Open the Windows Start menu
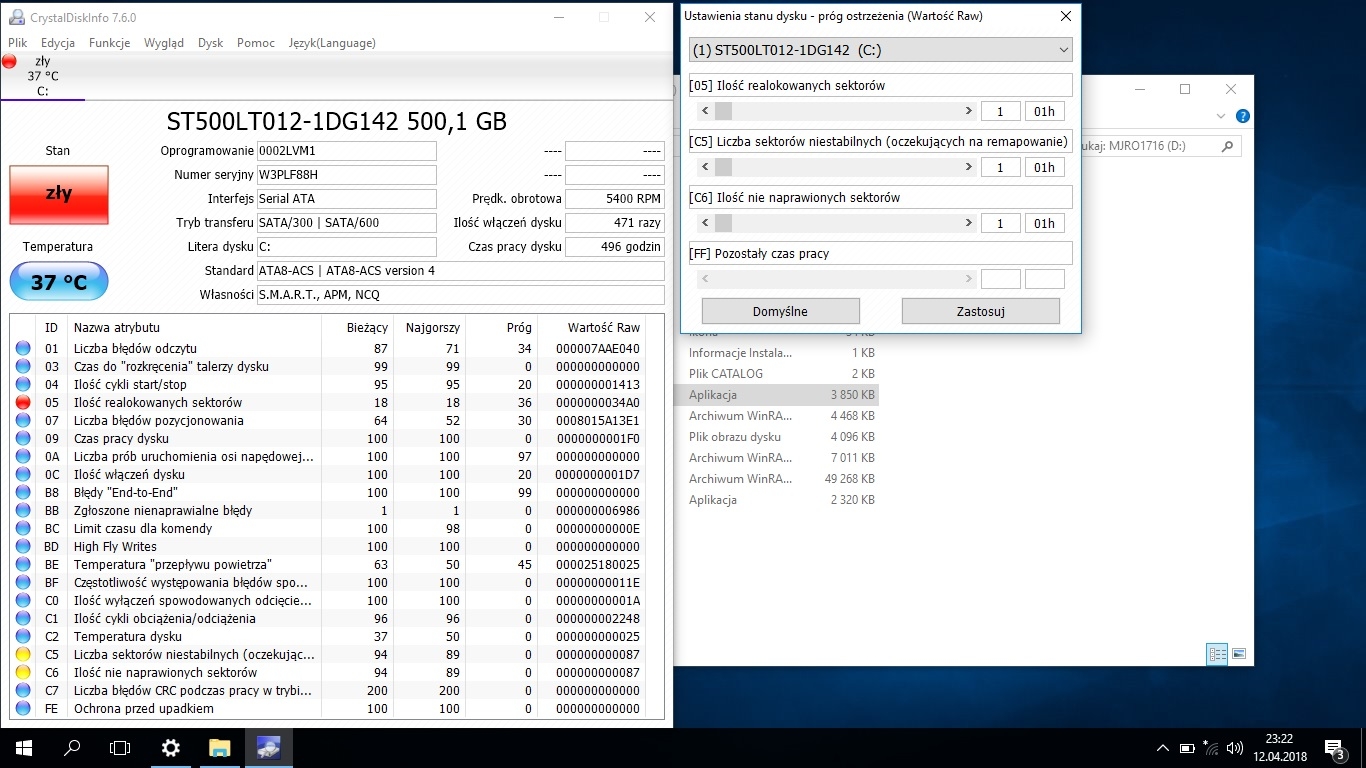 pyautogui.click(x=23, y=747)
